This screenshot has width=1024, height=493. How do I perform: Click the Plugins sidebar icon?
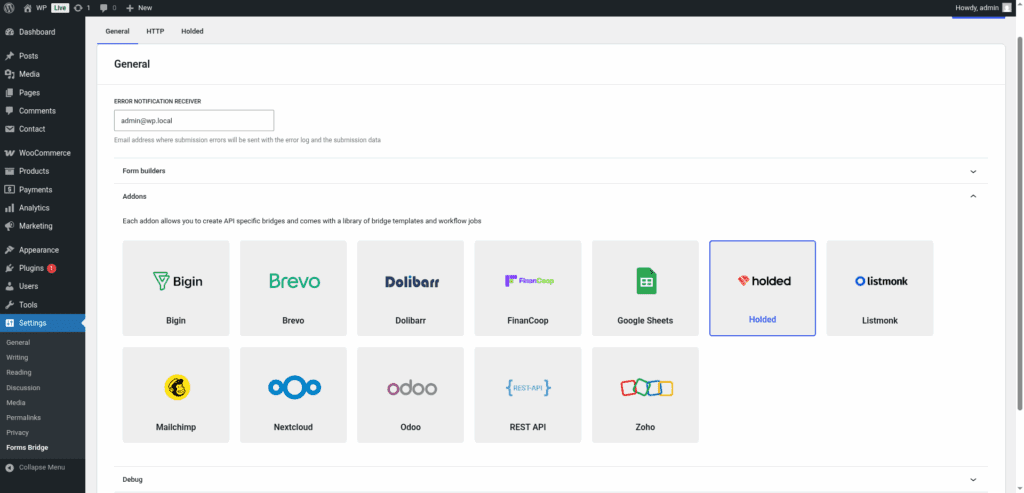[10, 268]
